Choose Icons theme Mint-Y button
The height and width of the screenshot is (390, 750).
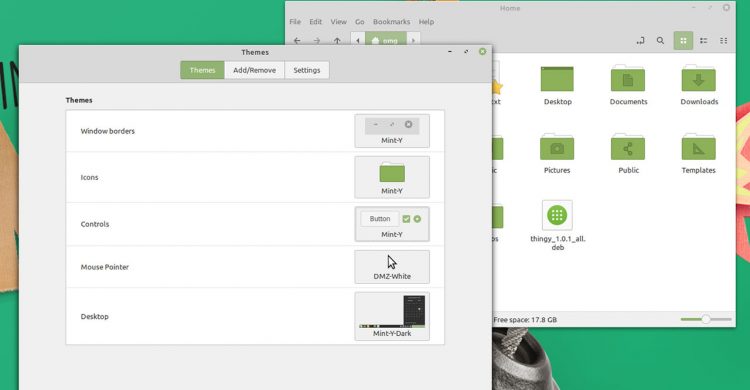point(392,177)
